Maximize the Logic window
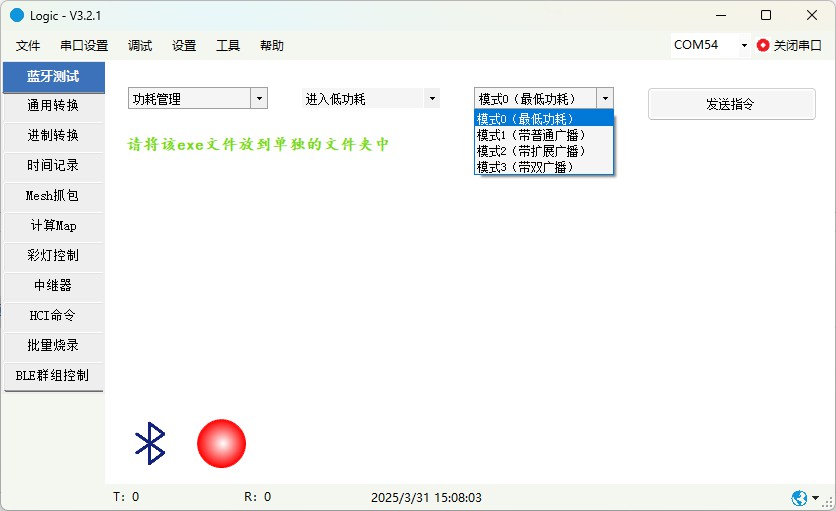This screenshot has width=836, height=511. [x=766, y=15]
